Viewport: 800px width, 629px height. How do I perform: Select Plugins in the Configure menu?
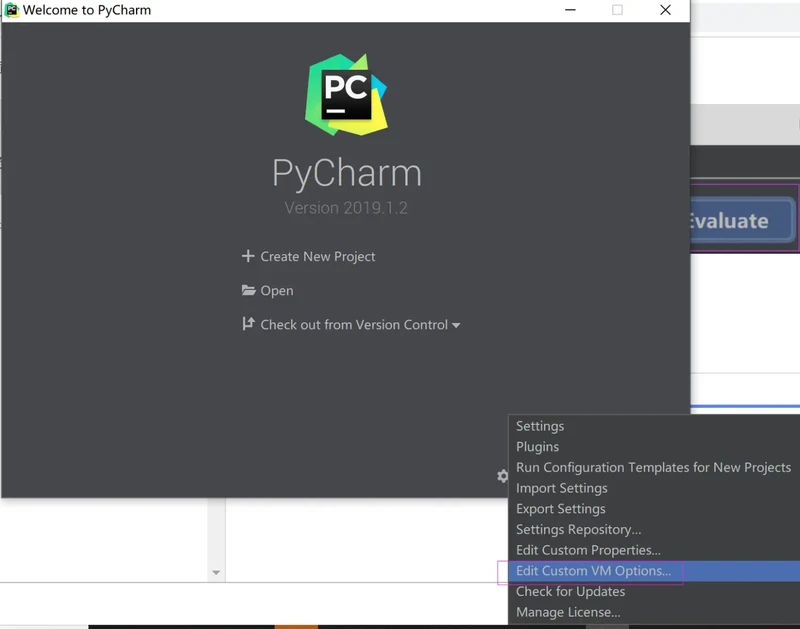(537, 447)
